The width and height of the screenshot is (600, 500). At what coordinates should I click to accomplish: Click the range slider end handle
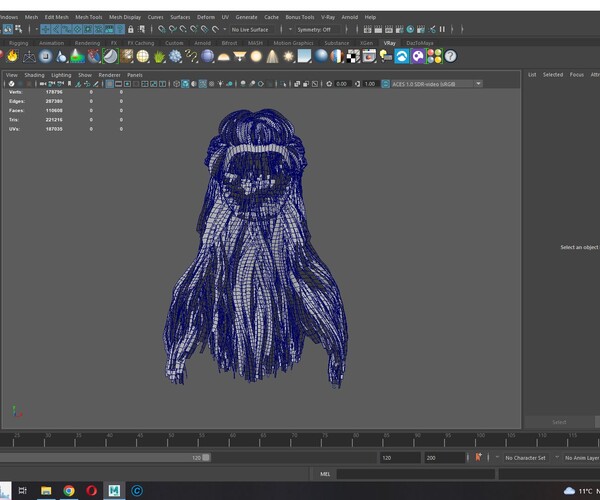tap(206, 458)
